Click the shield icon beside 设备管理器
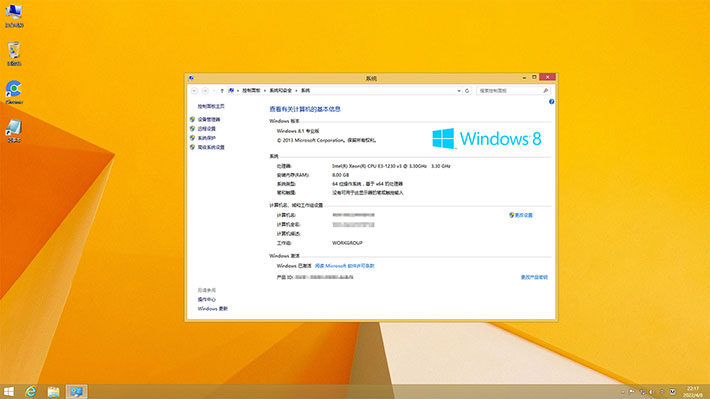710x399 pixels. pyautogui.click(x=192, y=120)
